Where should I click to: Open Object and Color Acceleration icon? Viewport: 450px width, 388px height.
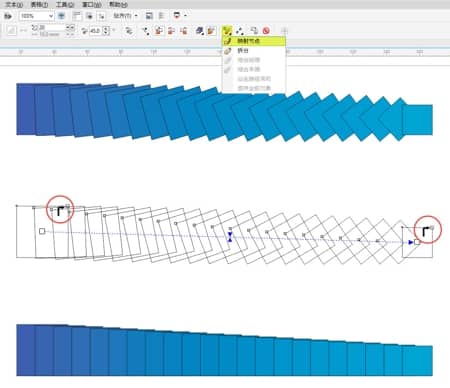click(199, 31)
